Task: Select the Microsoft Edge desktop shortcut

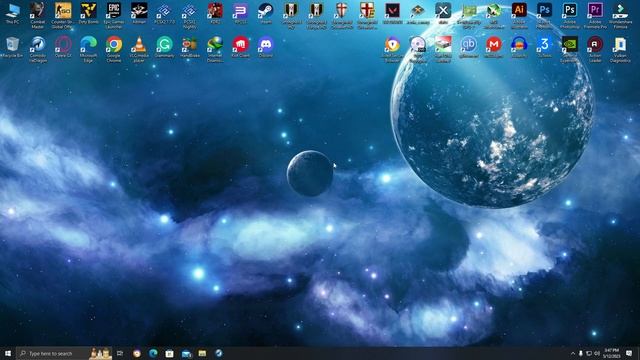Action: [89, 49]
